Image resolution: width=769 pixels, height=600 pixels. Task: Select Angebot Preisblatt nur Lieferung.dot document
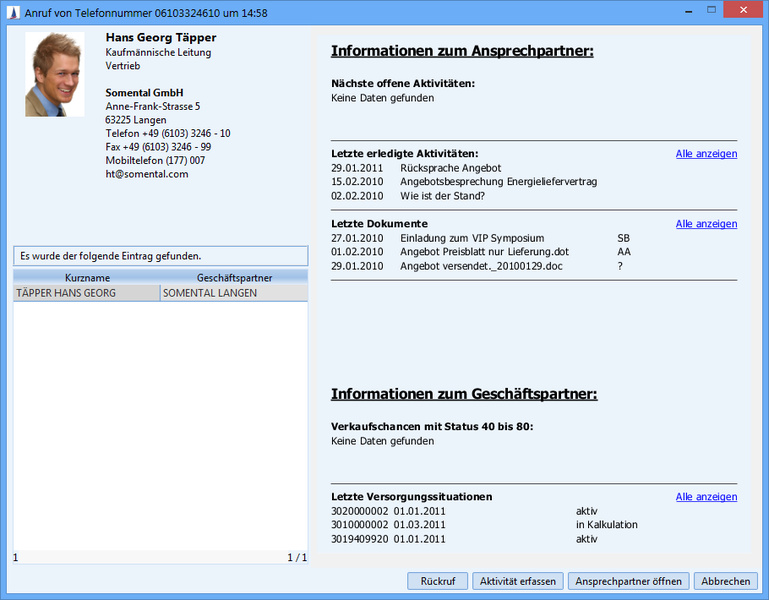click(484, 252)
